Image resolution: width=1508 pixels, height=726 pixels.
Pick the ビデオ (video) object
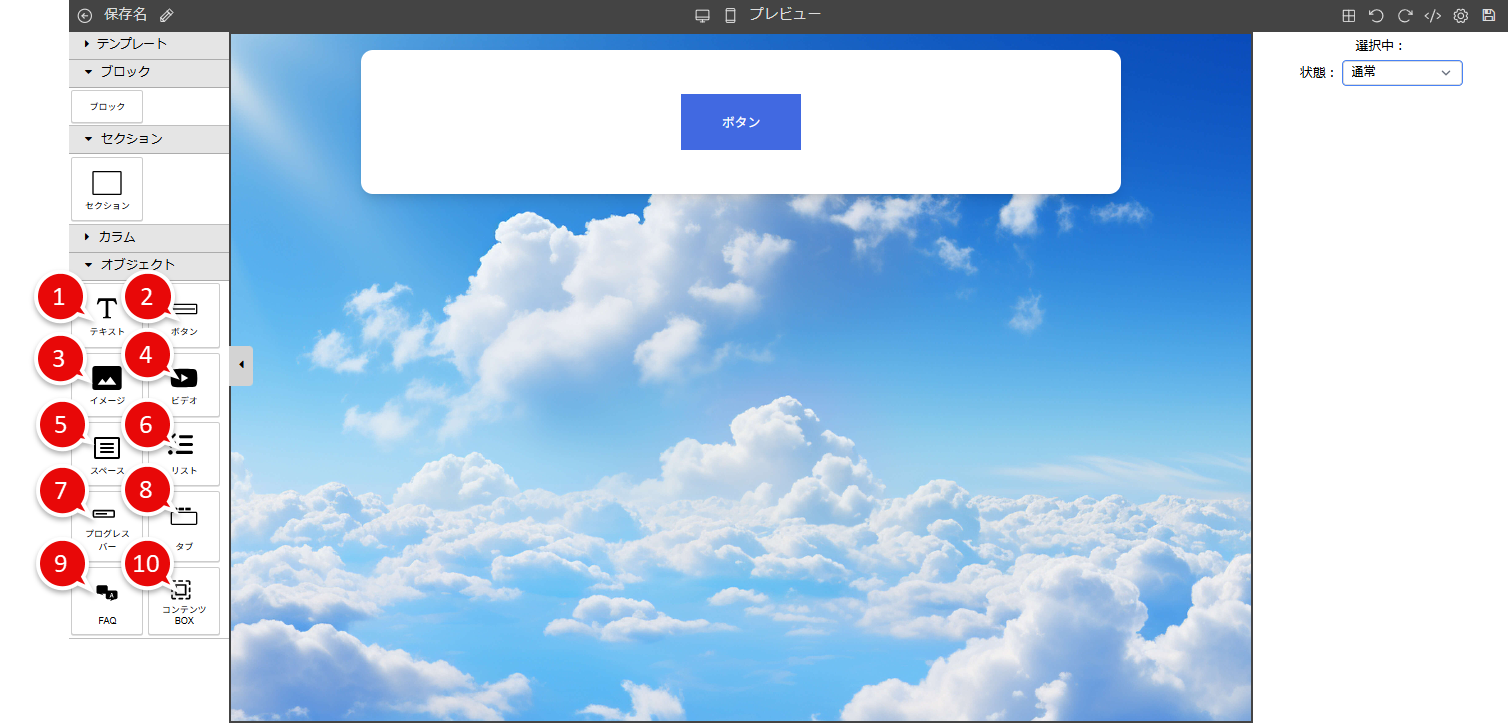pyautogui.click(x=184, y=384)
